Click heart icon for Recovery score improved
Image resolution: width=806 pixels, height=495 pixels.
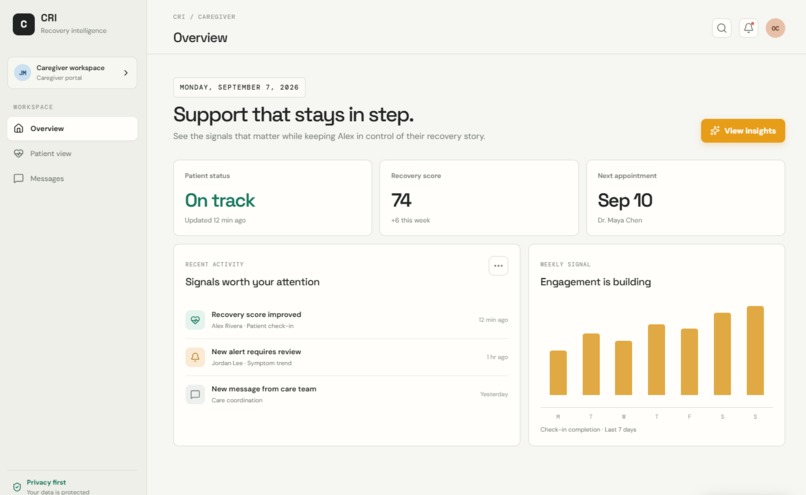click(195, 320)
